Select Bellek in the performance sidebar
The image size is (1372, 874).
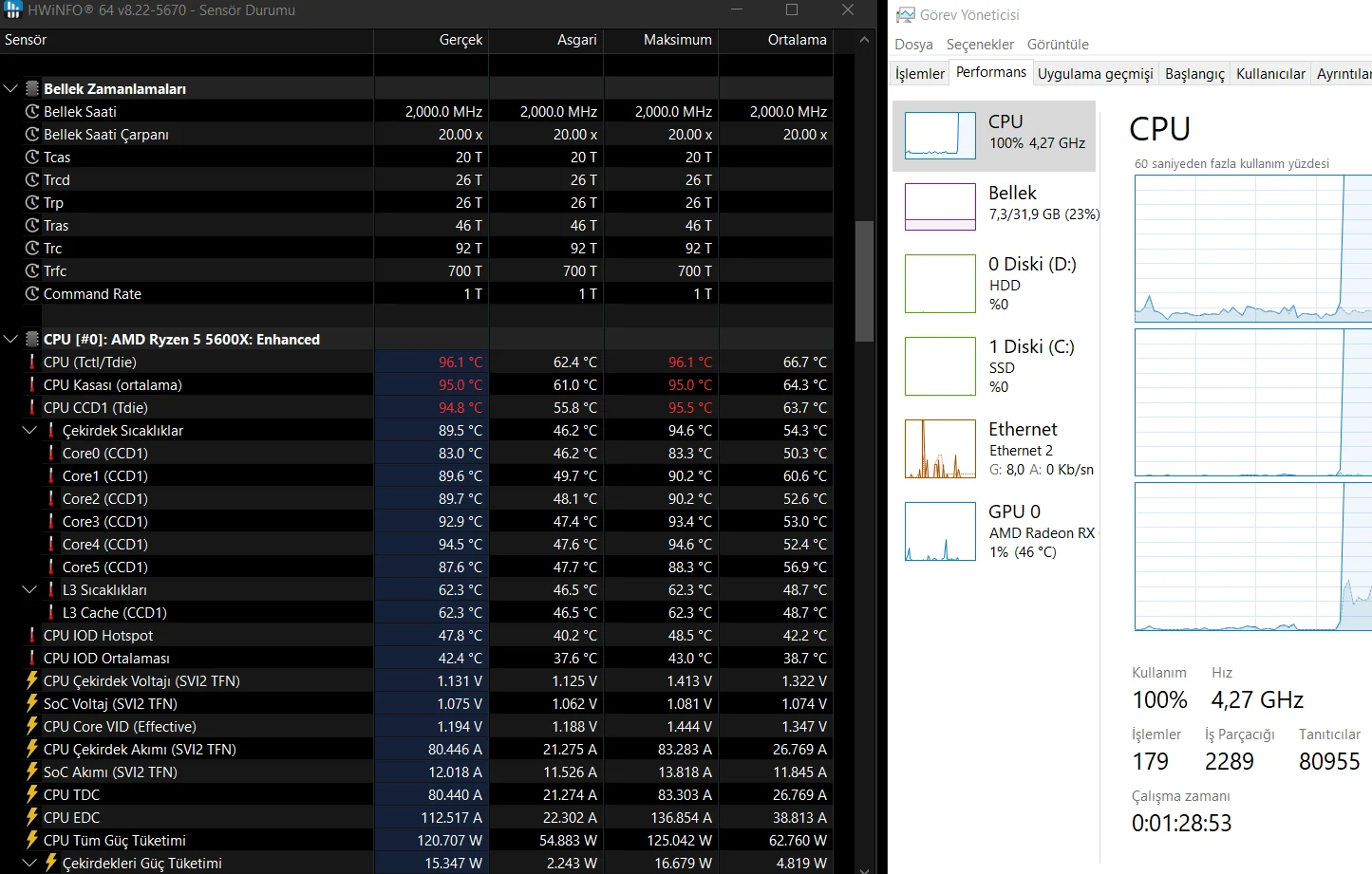tap(994, 206)
